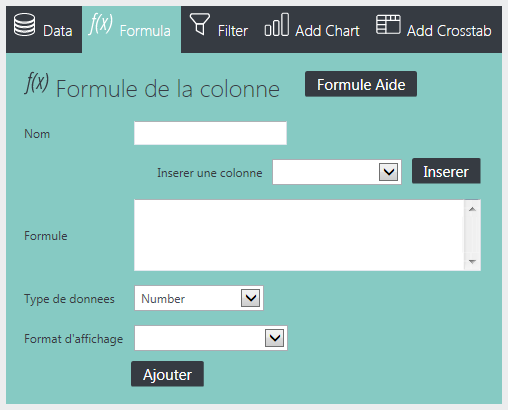Click the Formule Aide button
The image size is (508, 410).
point(361,84)
